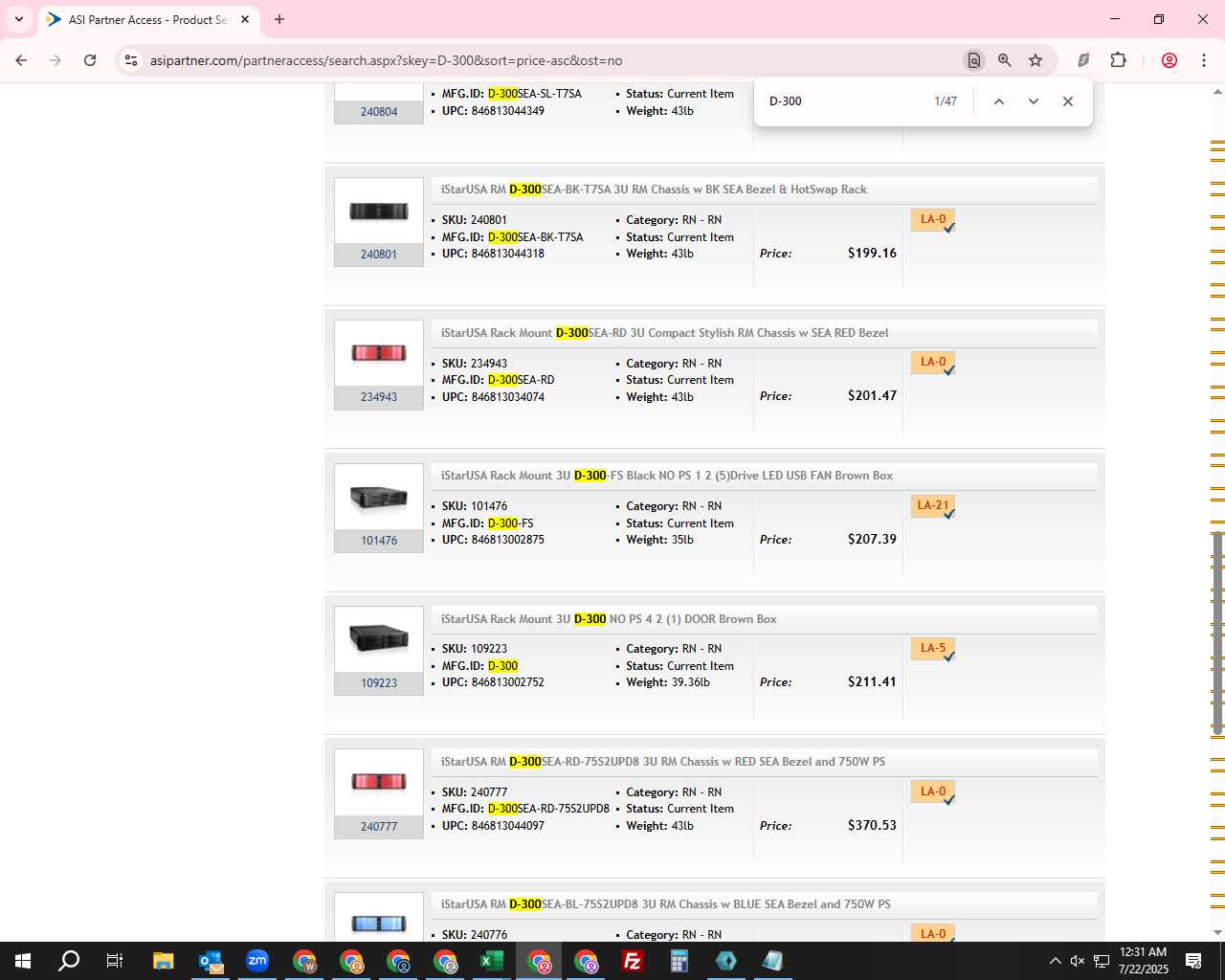
Task: Open the D-300SEA-BK-T7SA chassis product title
Action: (x=654, y=189)
